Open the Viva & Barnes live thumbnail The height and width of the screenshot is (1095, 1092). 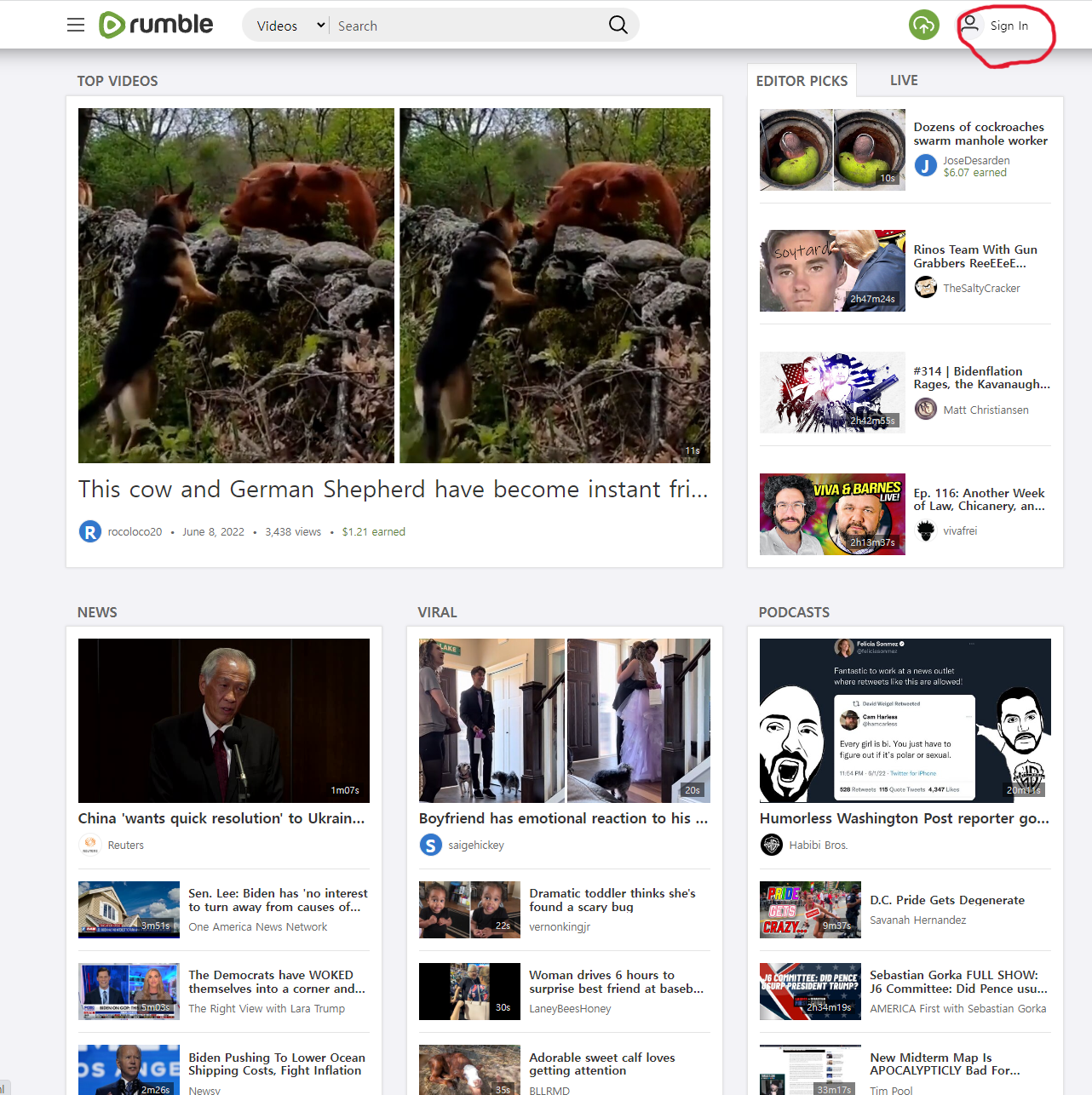[832, 514]
